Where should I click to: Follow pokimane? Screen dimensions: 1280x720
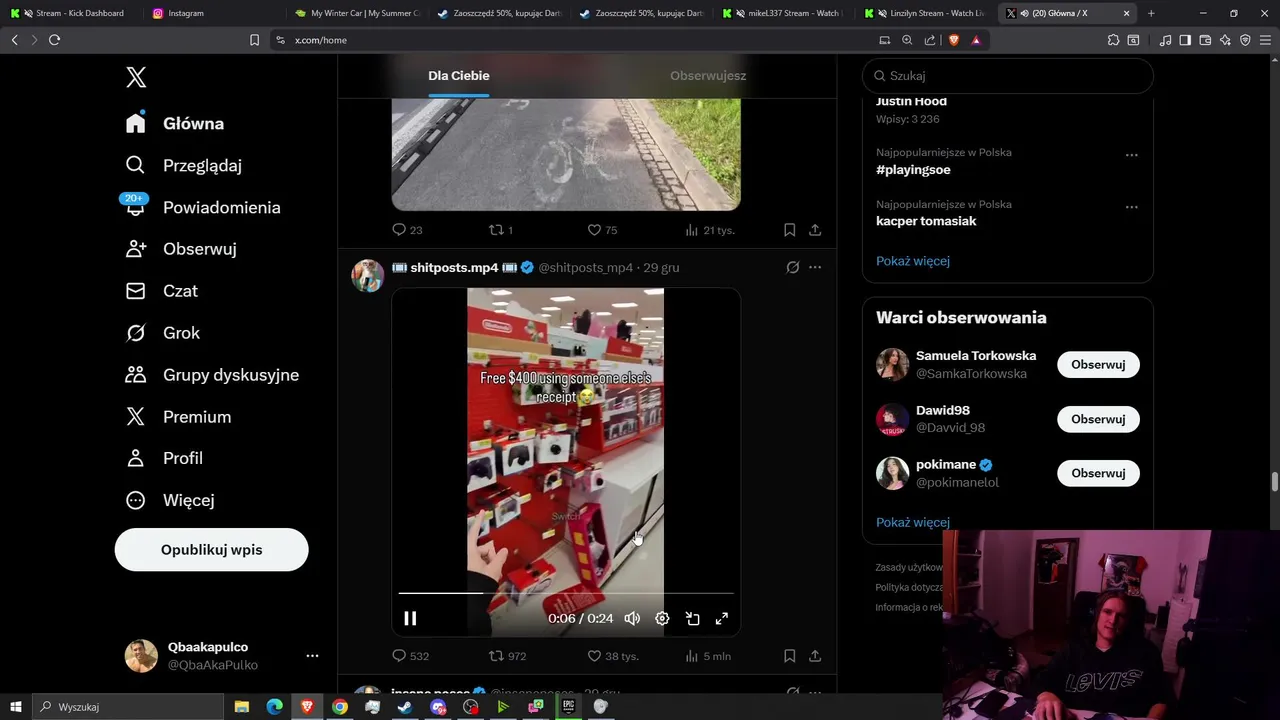[1098, 473]
